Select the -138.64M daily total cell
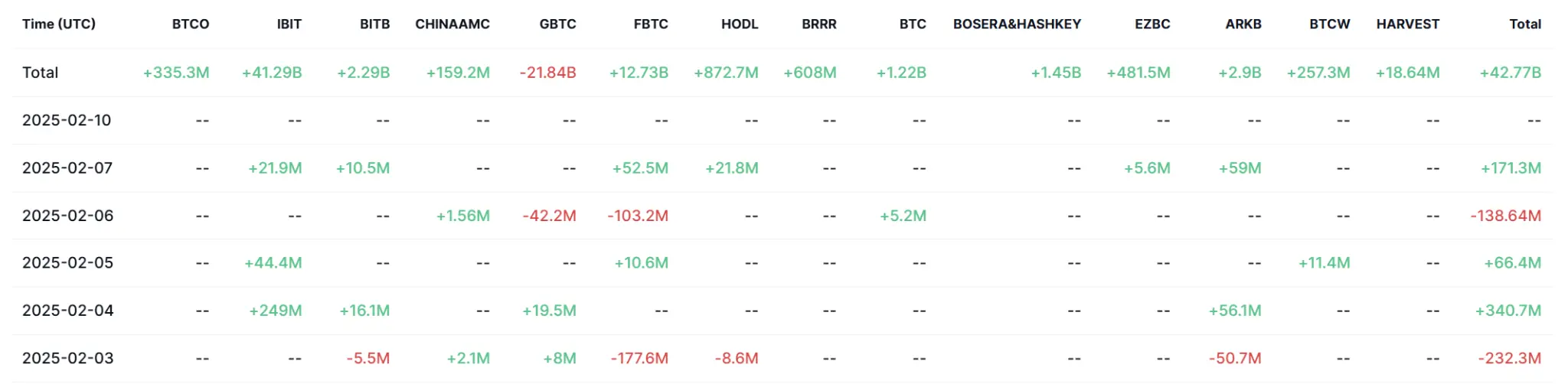 pos(1505,216)
